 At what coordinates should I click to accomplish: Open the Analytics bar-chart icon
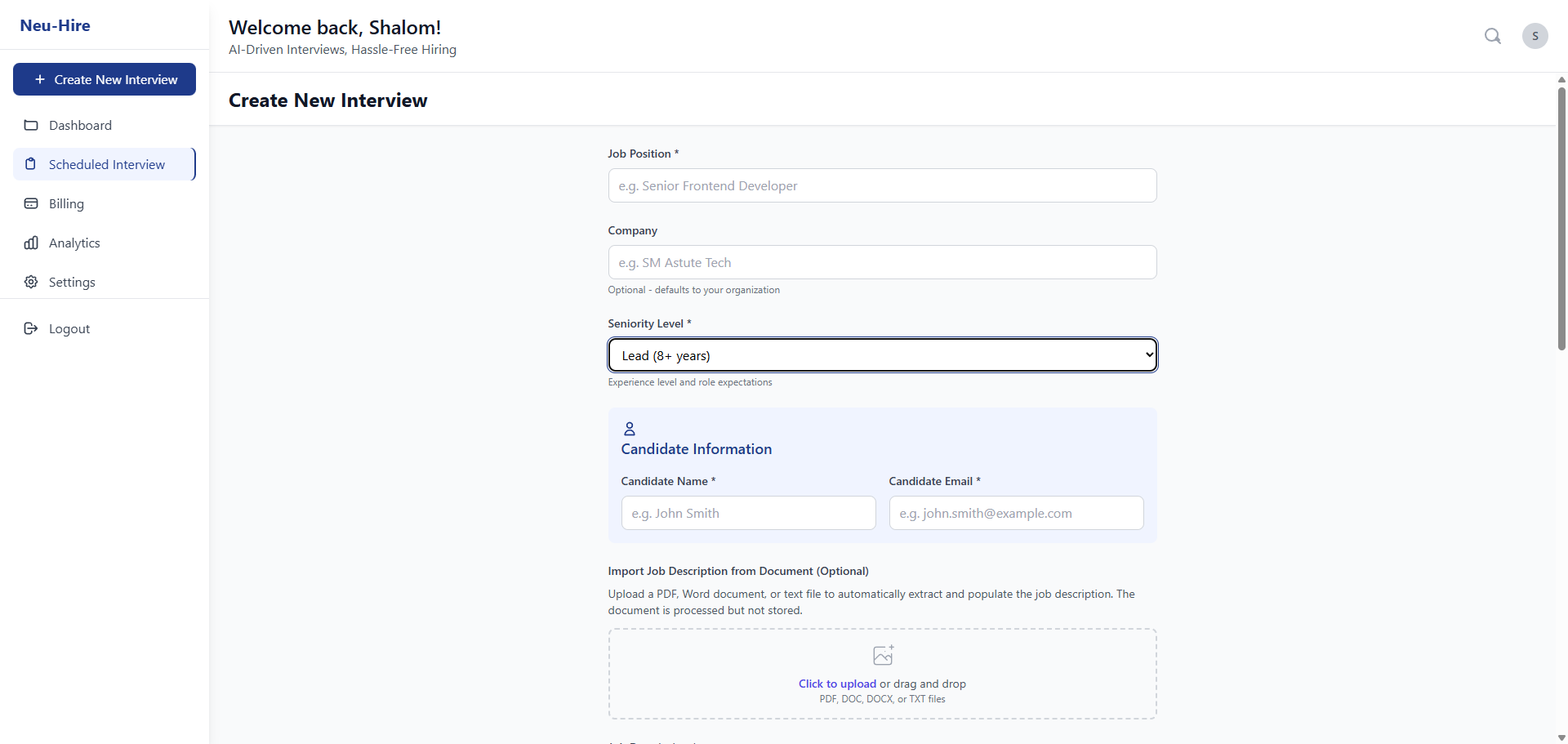(x=30, y=243)
